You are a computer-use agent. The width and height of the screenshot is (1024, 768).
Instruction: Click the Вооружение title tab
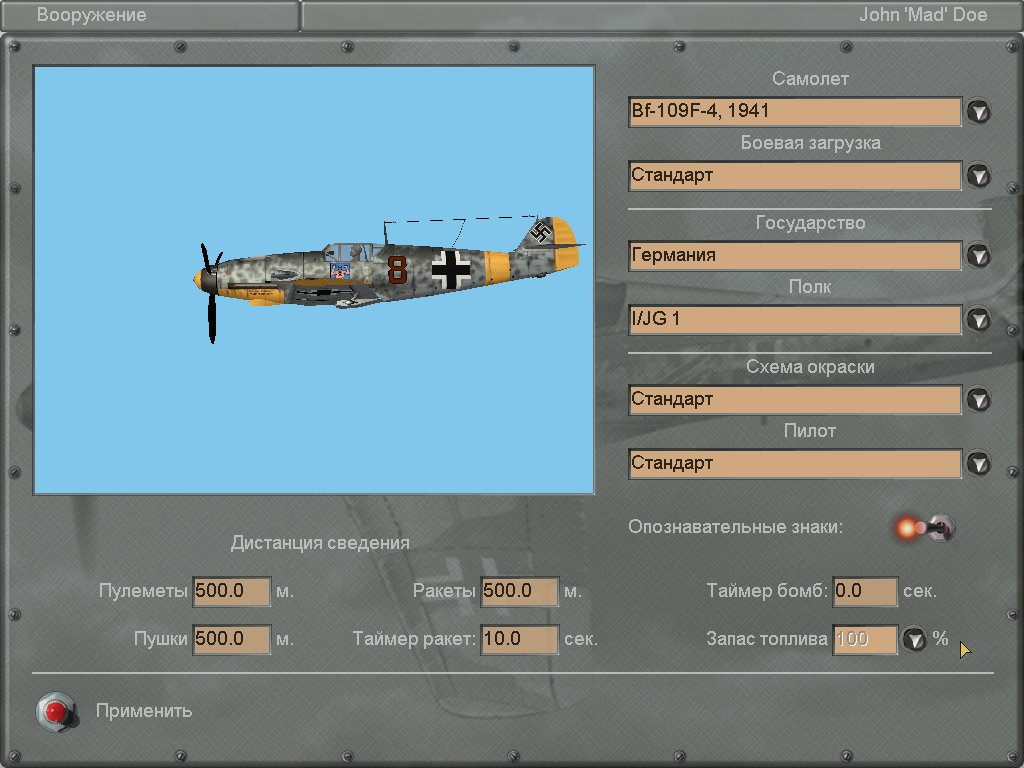(150, 15)
